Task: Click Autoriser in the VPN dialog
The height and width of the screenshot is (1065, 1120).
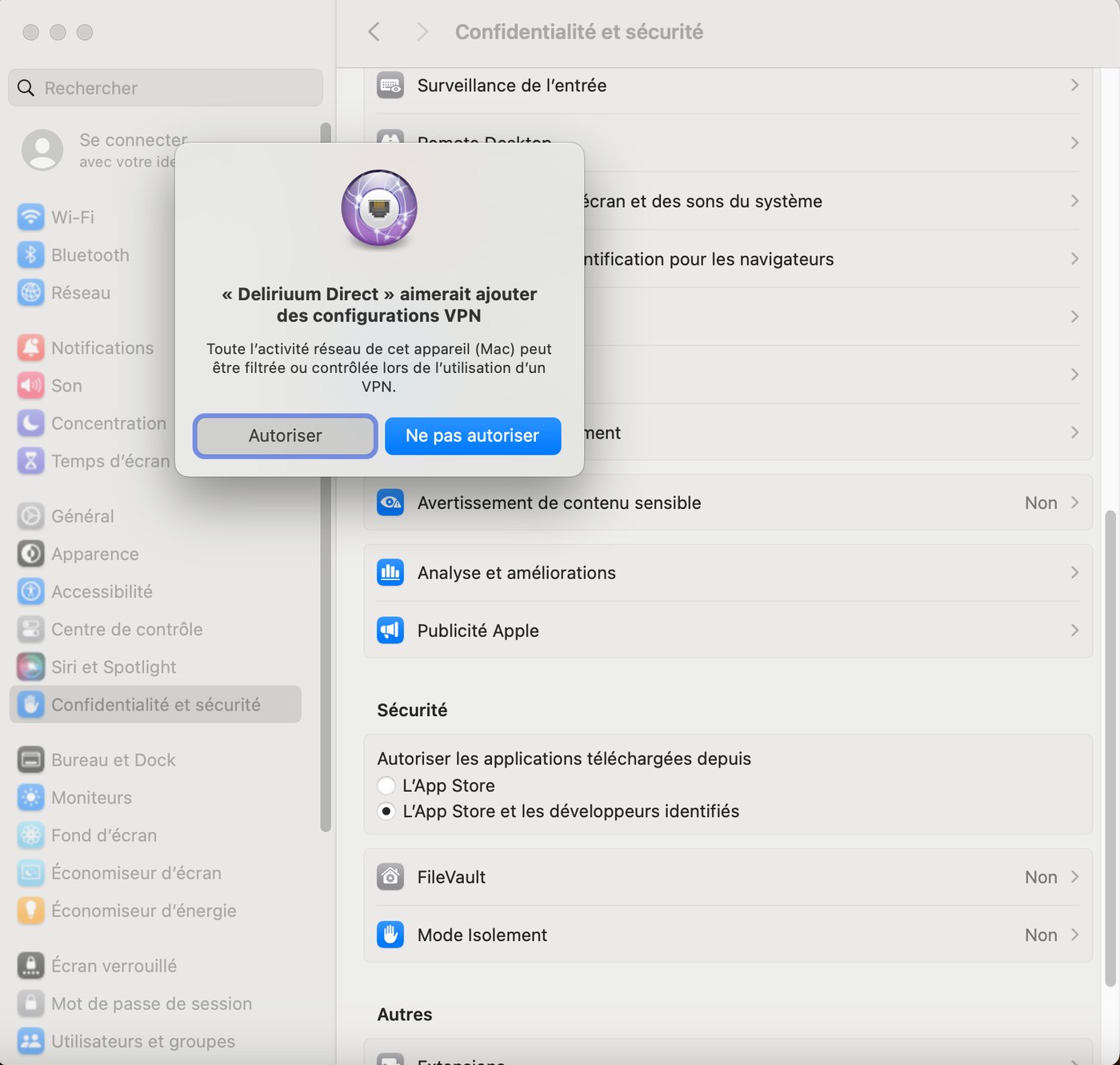Action: (x=285, y=435)
